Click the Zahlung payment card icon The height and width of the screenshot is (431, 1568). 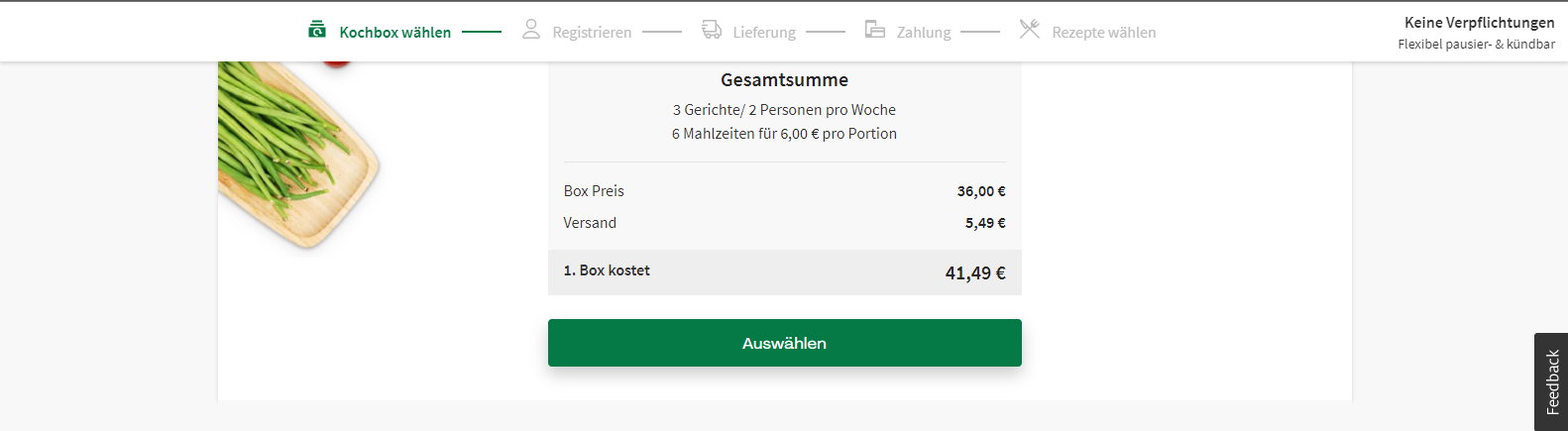click(875, 29)
